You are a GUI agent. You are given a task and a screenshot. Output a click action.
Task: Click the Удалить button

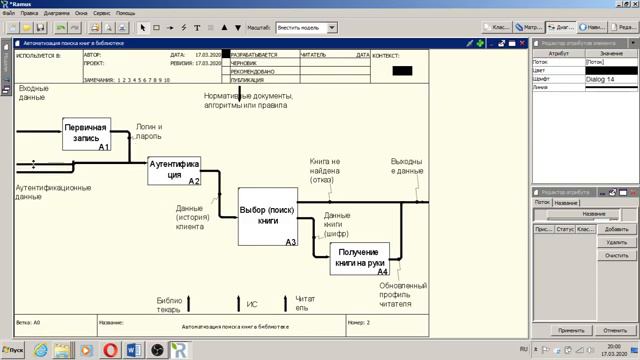coord(617,242)
